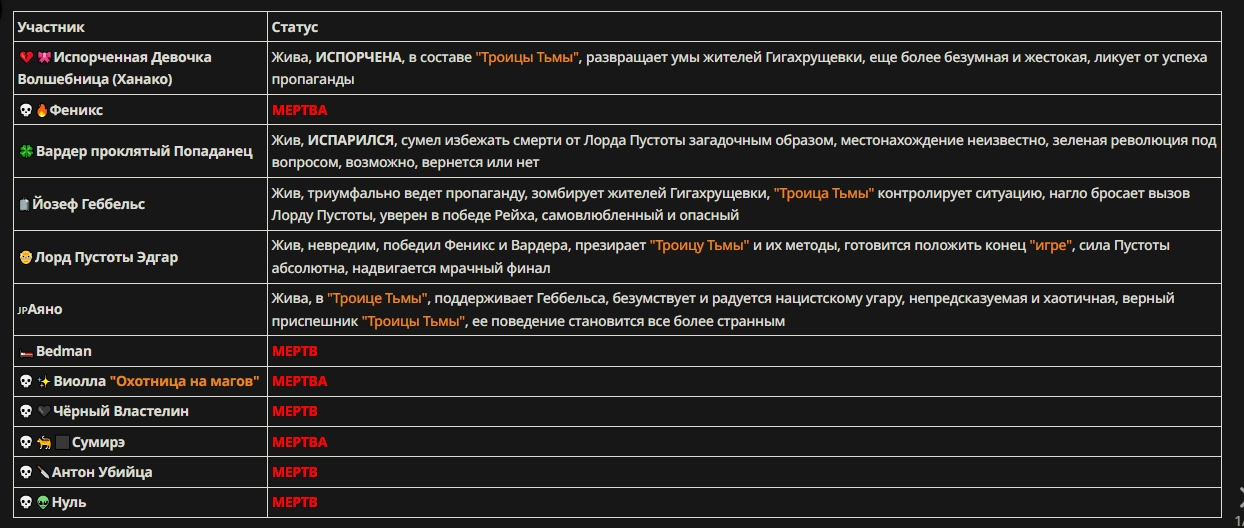Screen dimensions: 1244x528
Task: Click the alien emoji beside Нуль
Action: pos(43,503)
